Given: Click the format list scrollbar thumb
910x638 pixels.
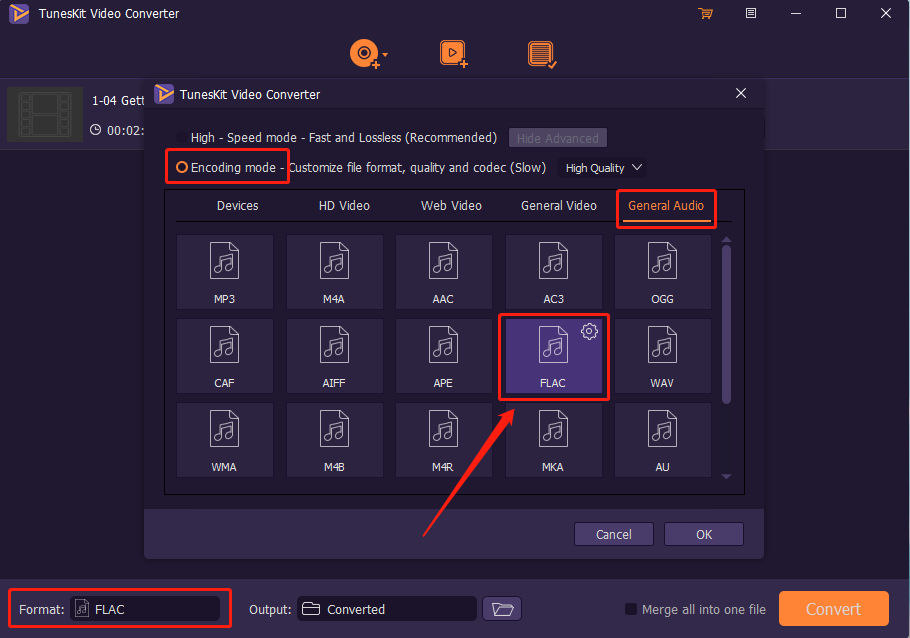Looking at the screenshot, I should pos(726,324).
